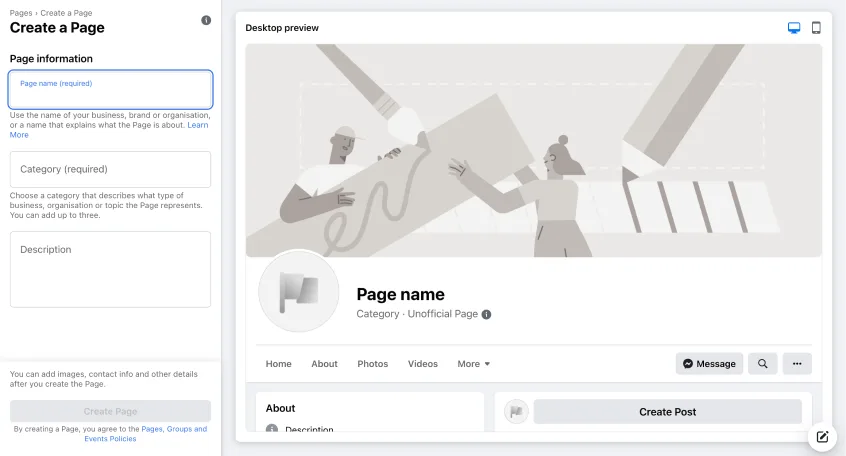
Task: Click the small flag avatar beside Create Post
Action: (516, 412)
